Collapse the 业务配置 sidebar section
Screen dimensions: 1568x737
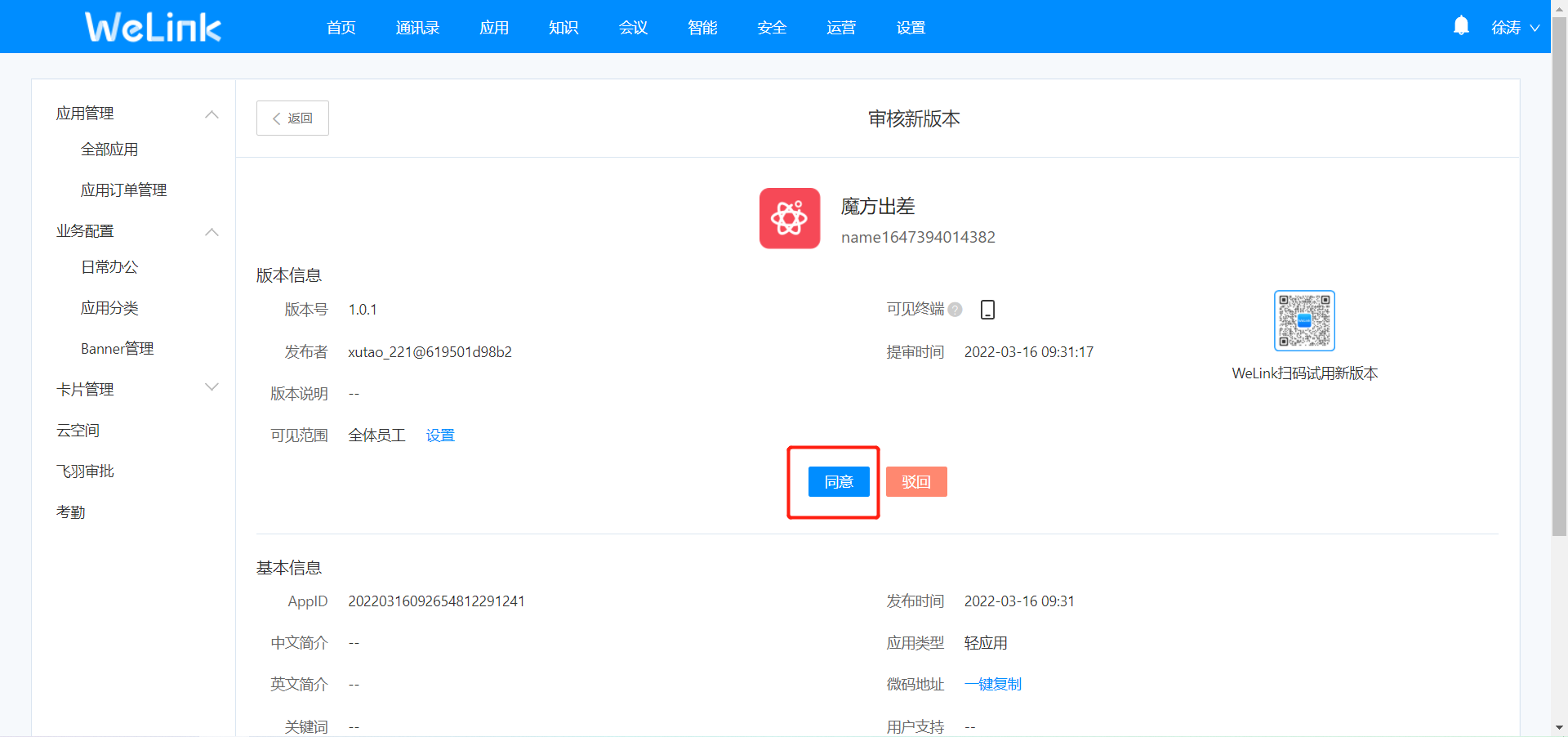point(212,232)
